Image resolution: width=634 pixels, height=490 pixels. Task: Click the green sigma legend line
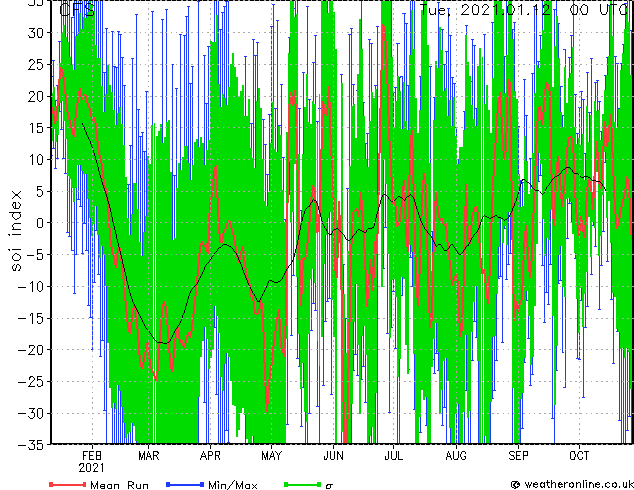[x=302, y=484]
